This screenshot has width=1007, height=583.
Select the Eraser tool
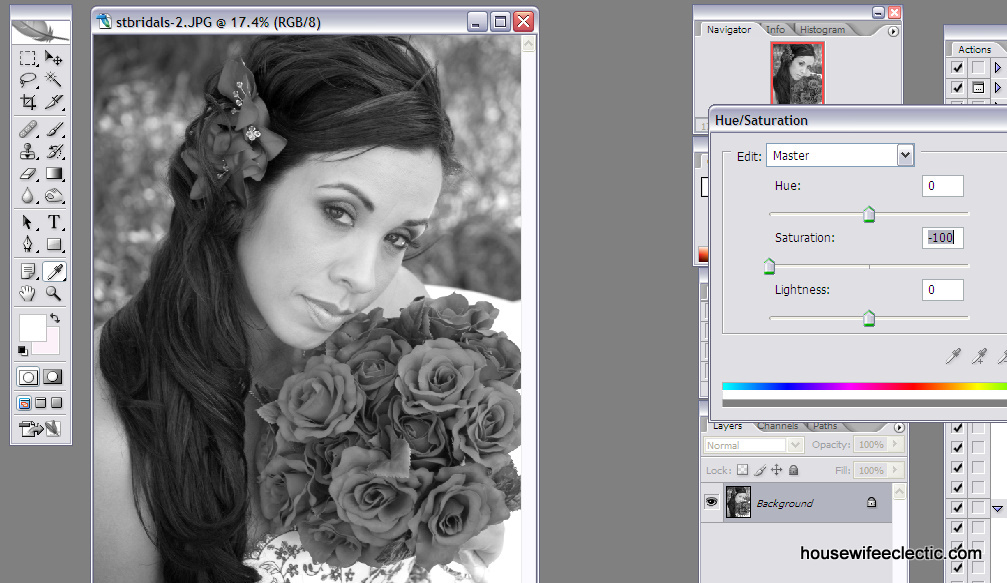(x=28, y=173)
